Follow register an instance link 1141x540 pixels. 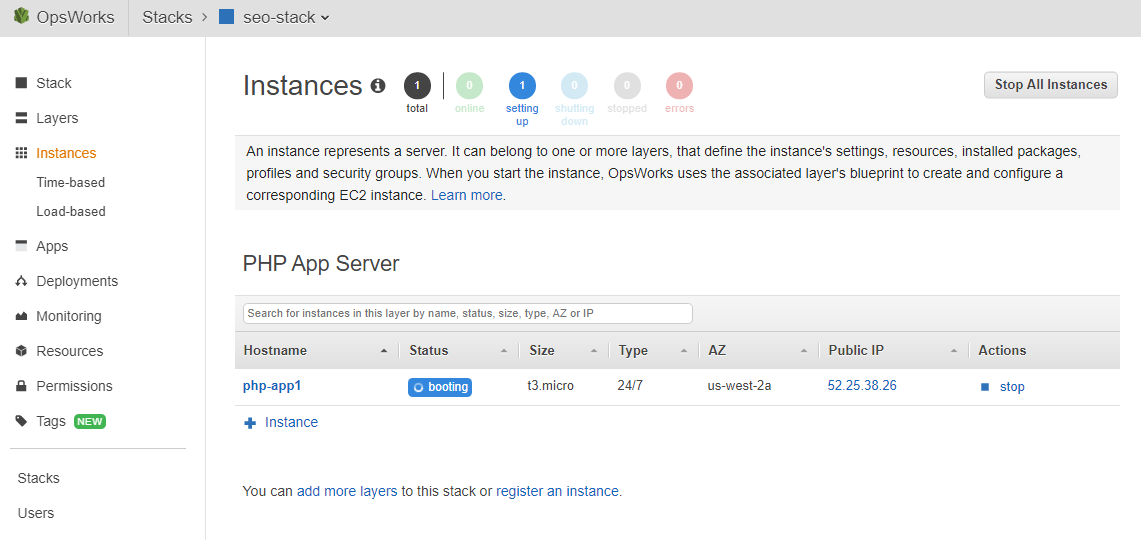coord(557,491)
